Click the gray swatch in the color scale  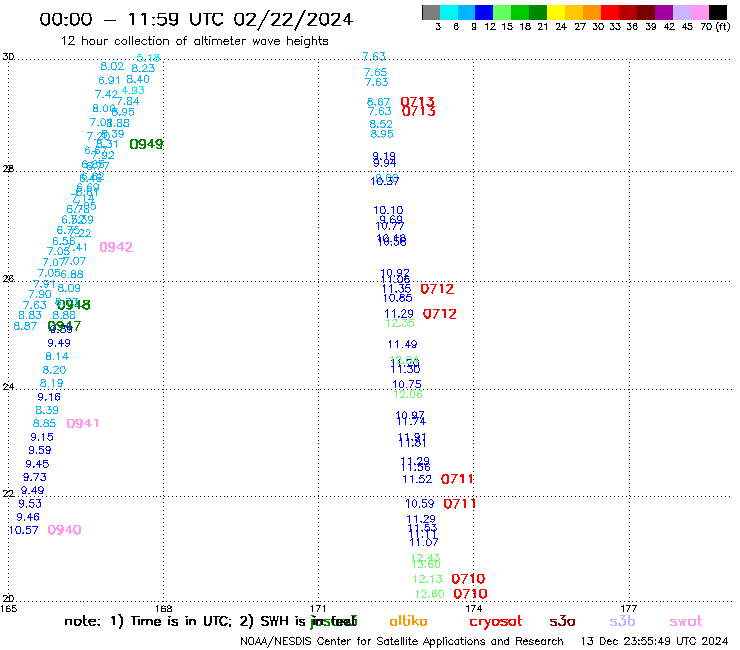[431, 12]
